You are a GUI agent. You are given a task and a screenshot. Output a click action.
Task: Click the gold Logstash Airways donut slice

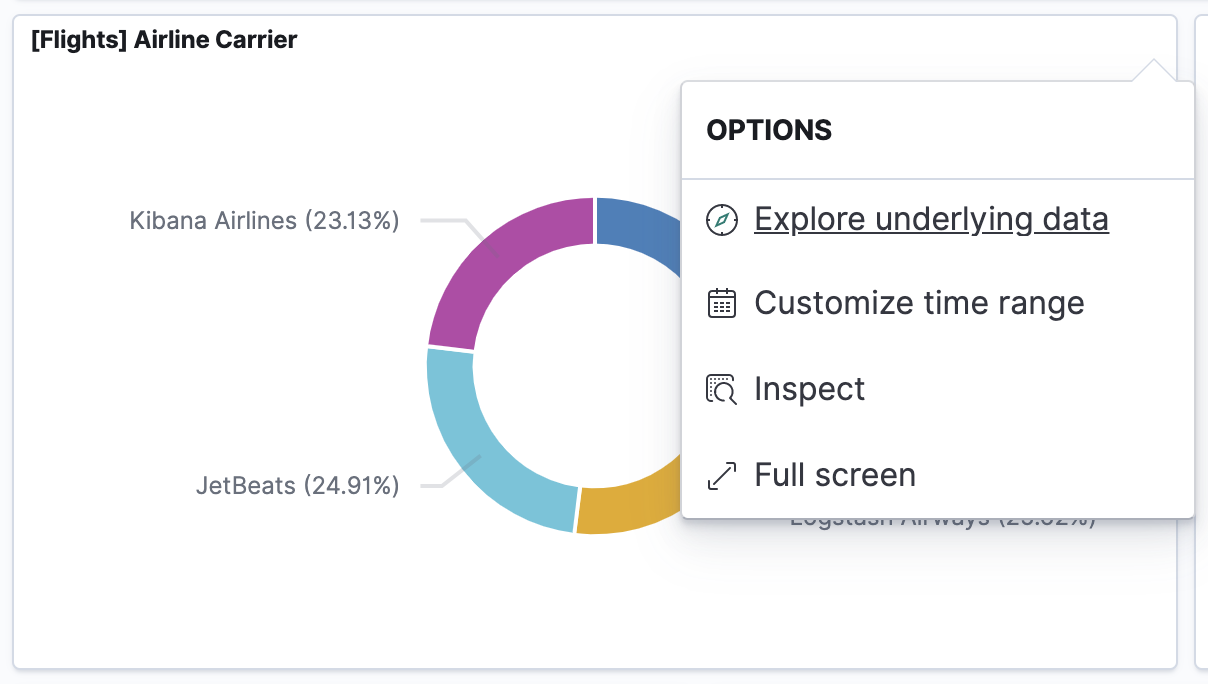pos(620,510)
